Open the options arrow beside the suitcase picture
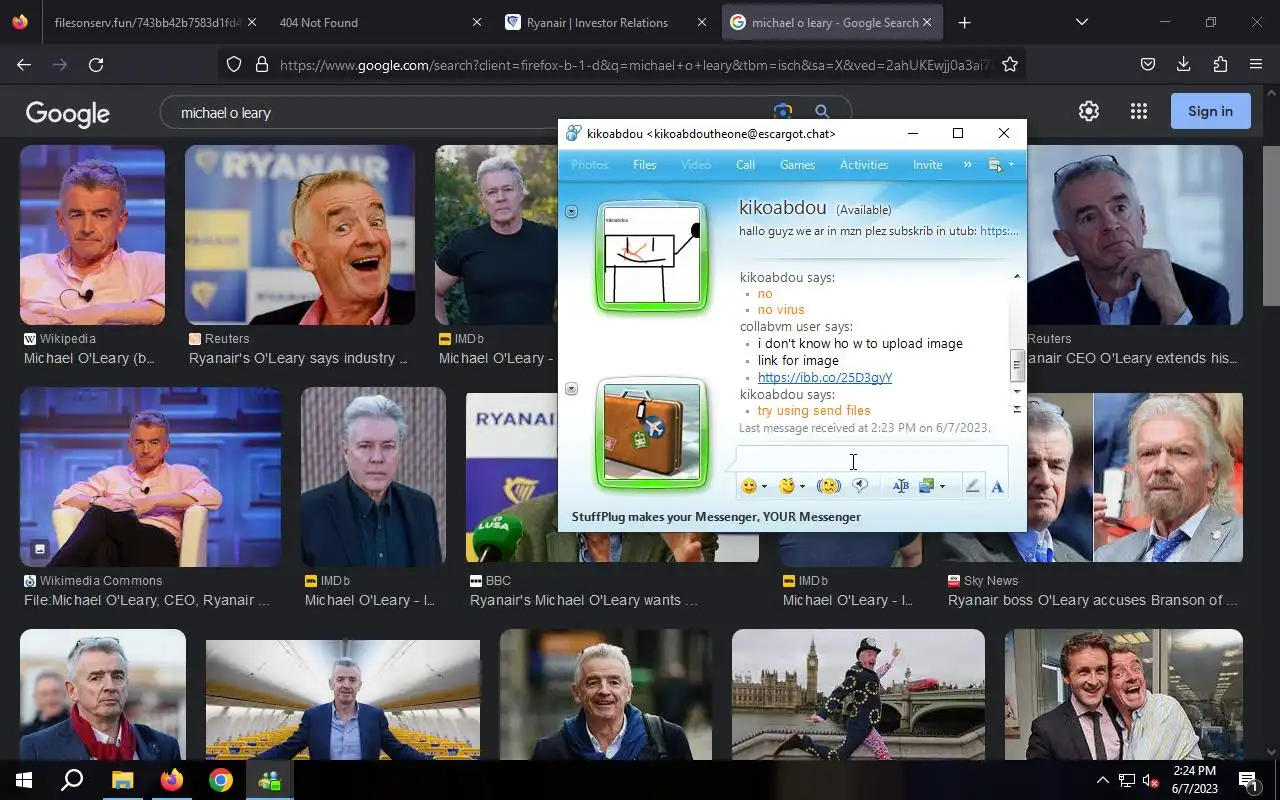The image size is (1280, 800). (x=572, y=389)
